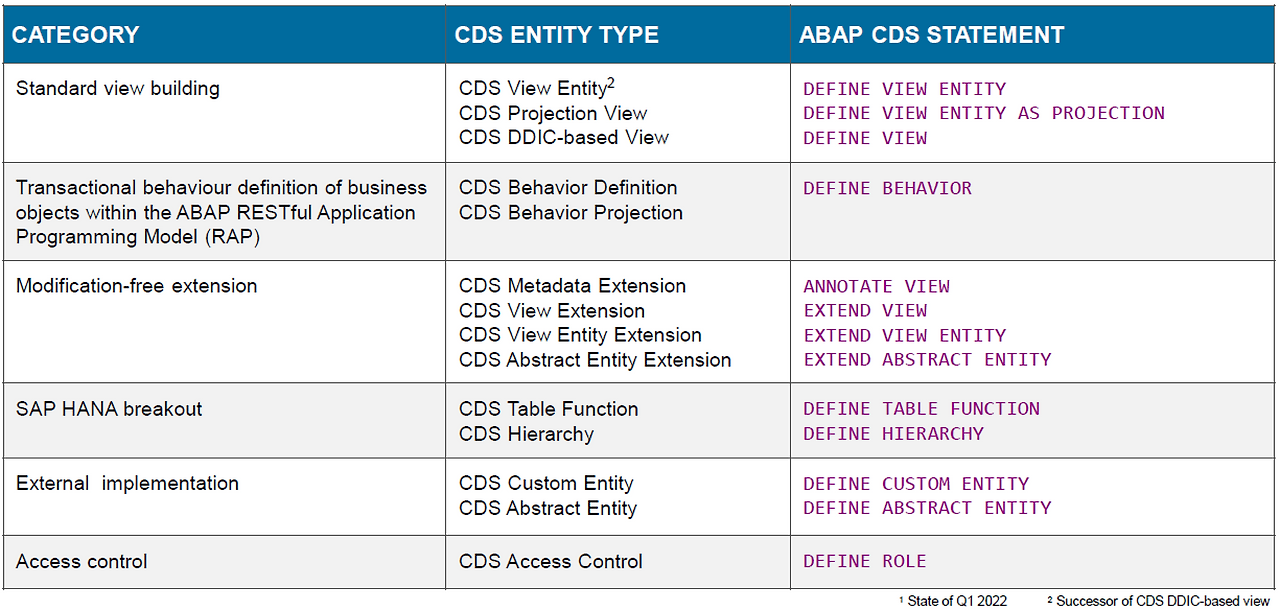Click the CDS Projection View entry
The image size is (1280, 610).
(x=553, y=113)
